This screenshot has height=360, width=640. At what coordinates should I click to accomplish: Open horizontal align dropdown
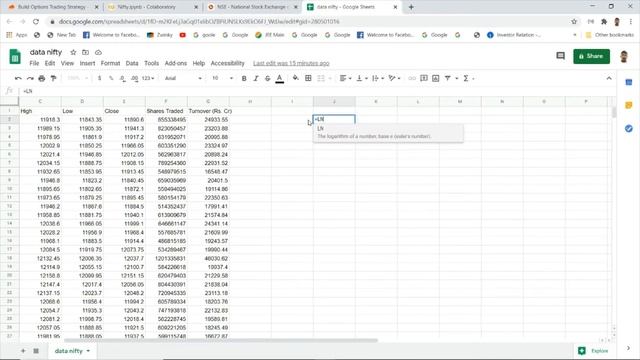pyautogui.click(x=345, y=78)
